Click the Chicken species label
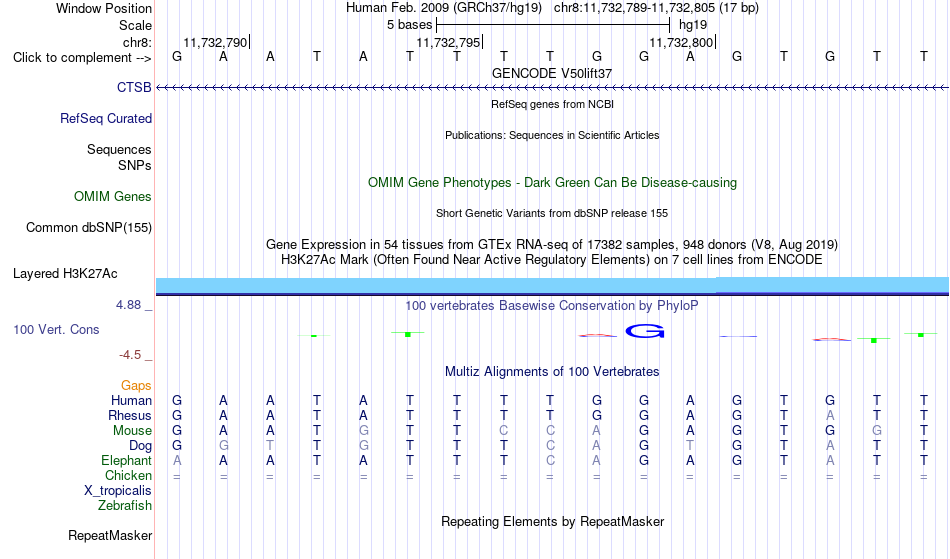The width and height of the screenshot is (950, 559). pyautogui.click(x=128, y=475)
